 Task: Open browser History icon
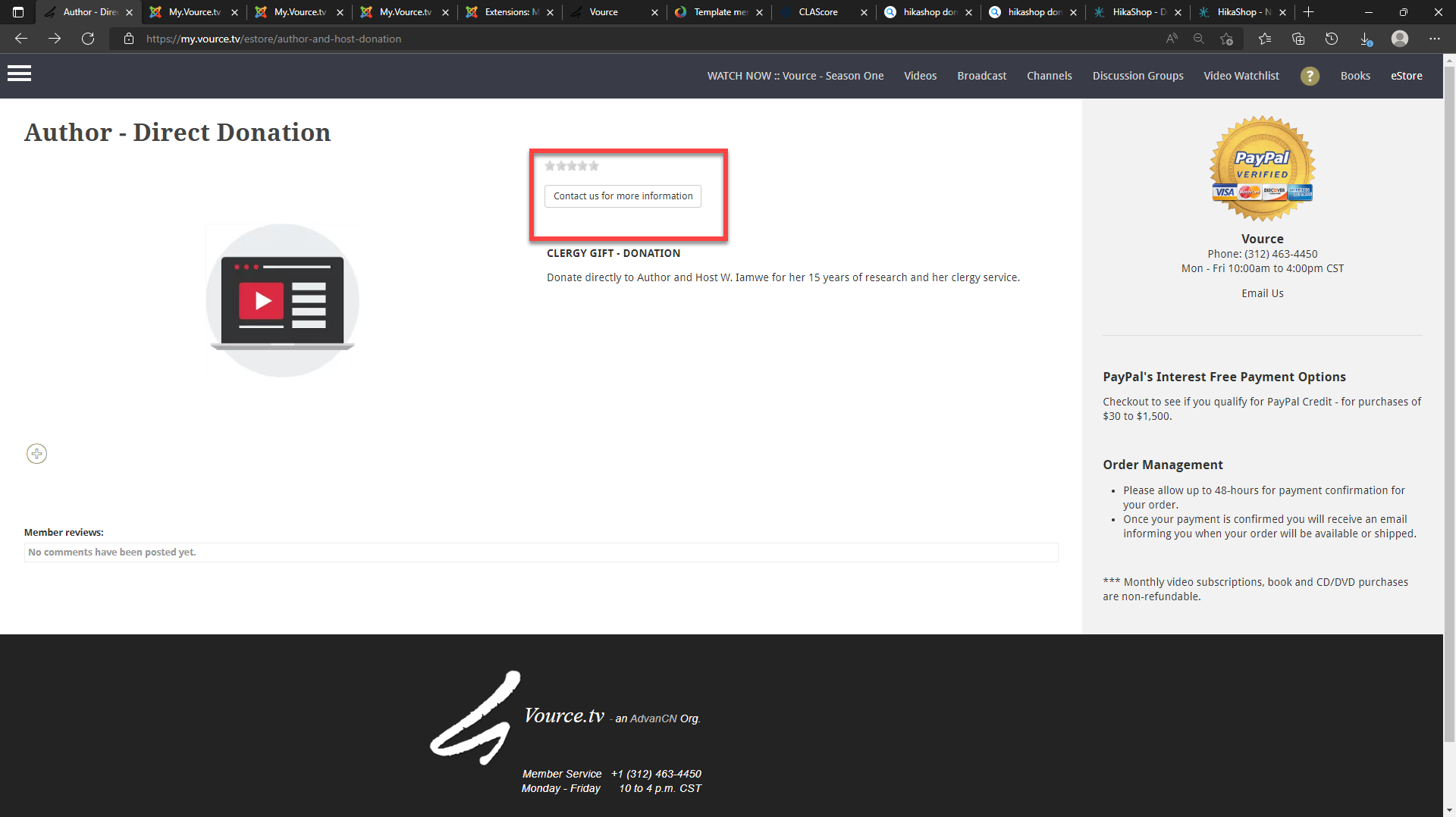pyautogui.click(x=1332, y=39)
